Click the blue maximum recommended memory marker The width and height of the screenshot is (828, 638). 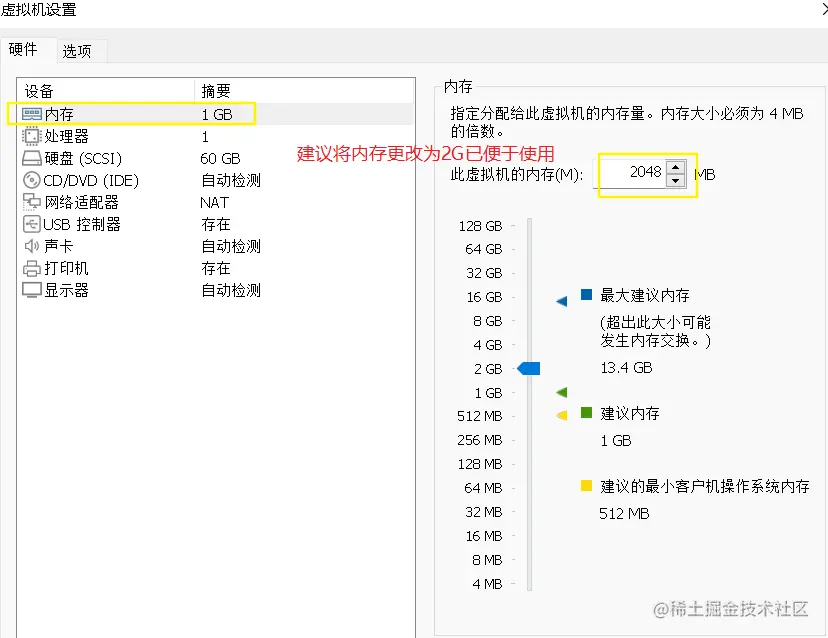[x=562, y=301]
